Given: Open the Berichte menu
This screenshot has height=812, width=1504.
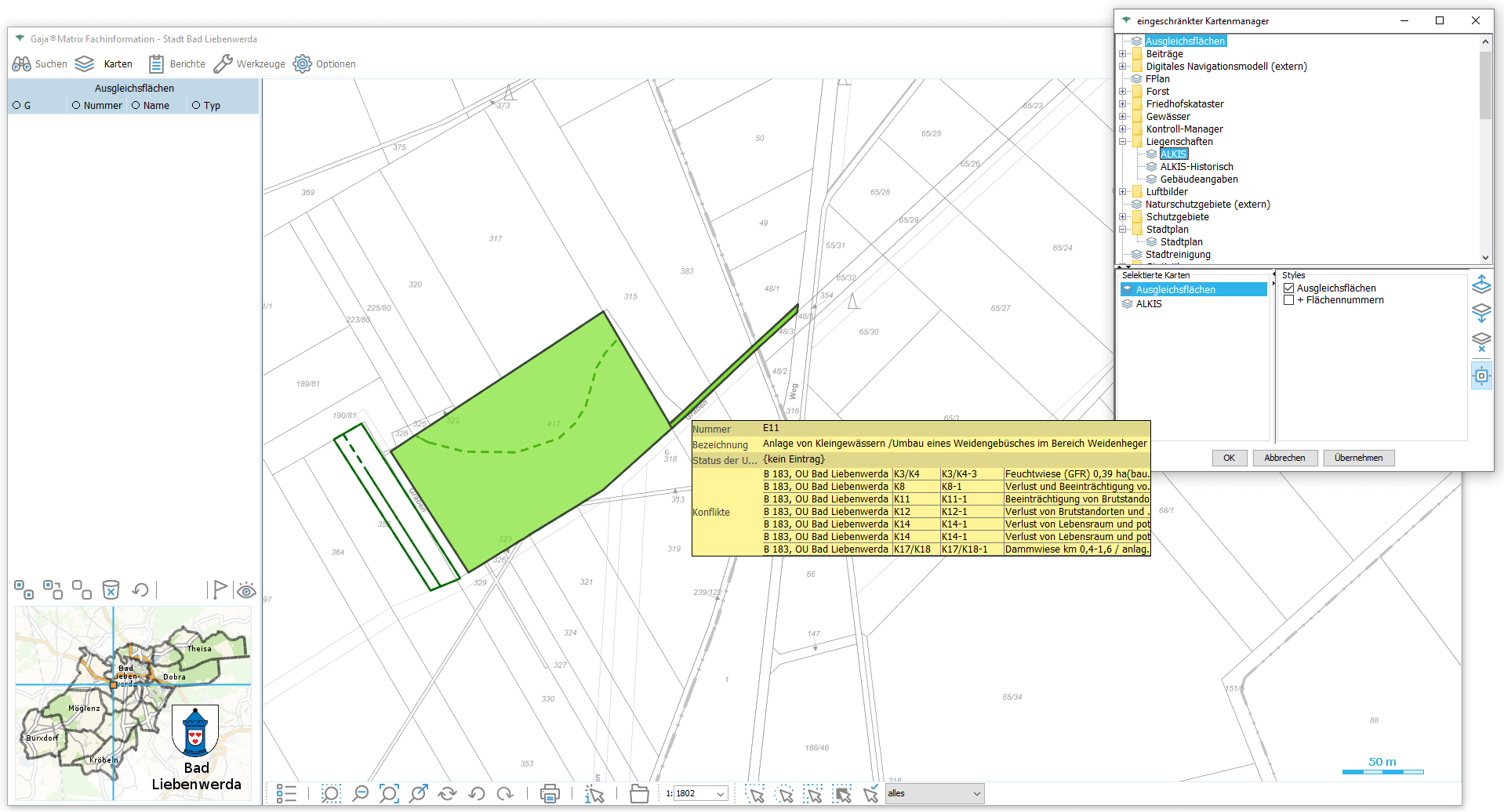Looking at the screenshot, I should tap(177, 64).
